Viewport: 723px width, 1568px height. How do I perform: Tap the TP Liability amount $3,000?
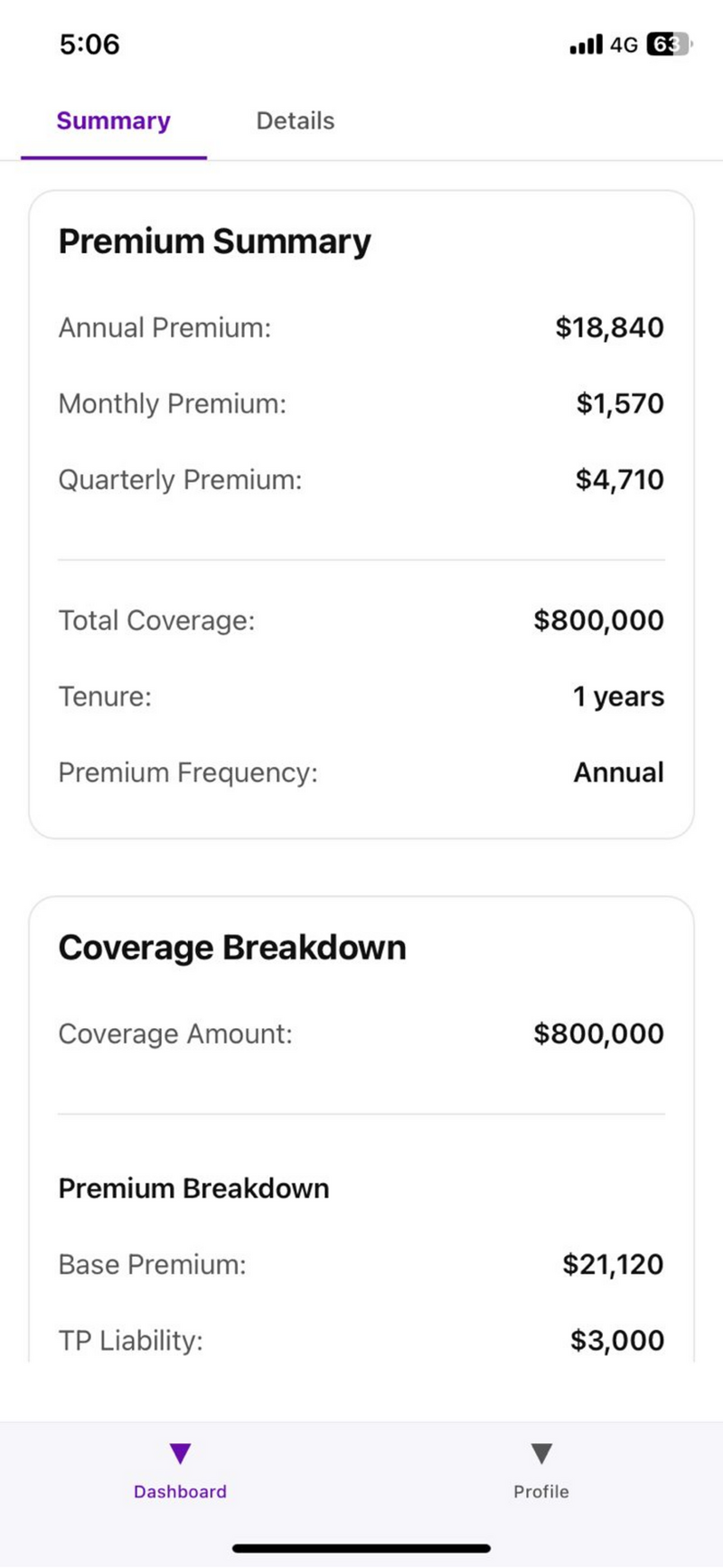[x=616, y=1340]
